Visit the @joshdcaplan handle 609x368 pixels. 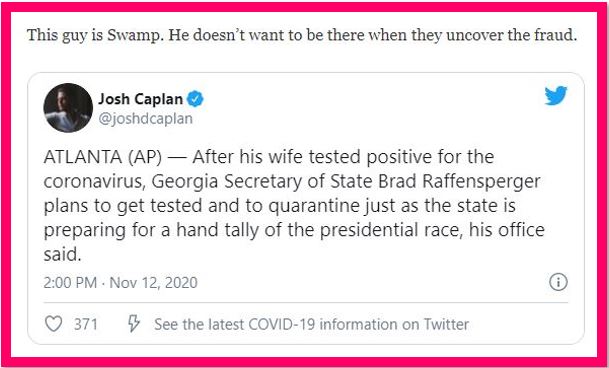pyautogui.click(x=146, y=119)
